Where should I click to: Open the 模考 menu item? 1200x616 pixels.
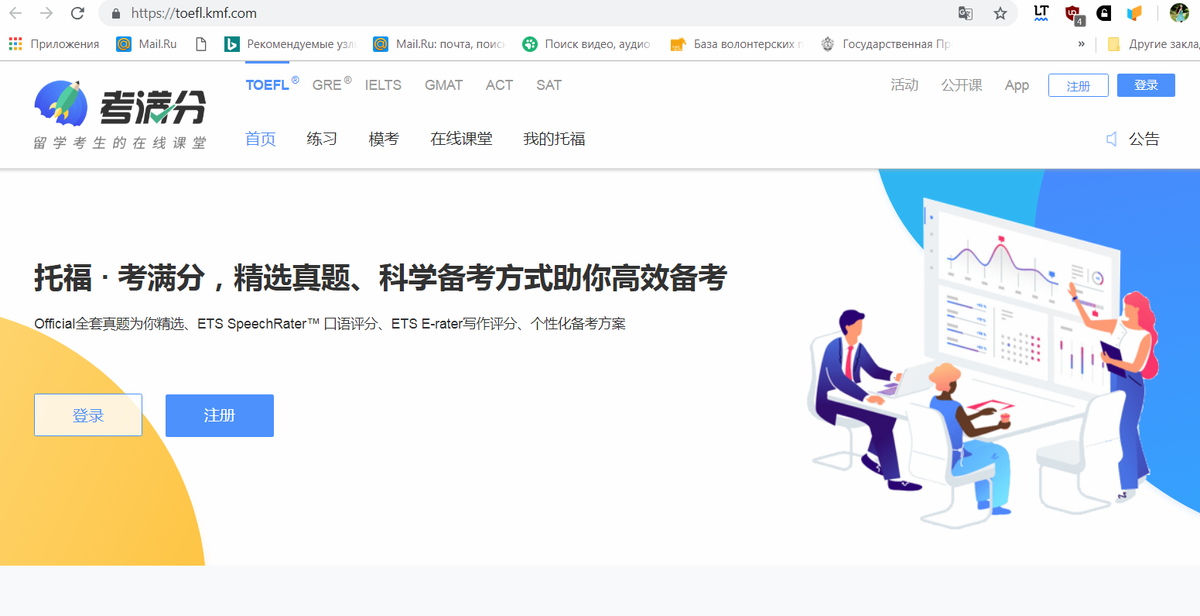(384, 139)
